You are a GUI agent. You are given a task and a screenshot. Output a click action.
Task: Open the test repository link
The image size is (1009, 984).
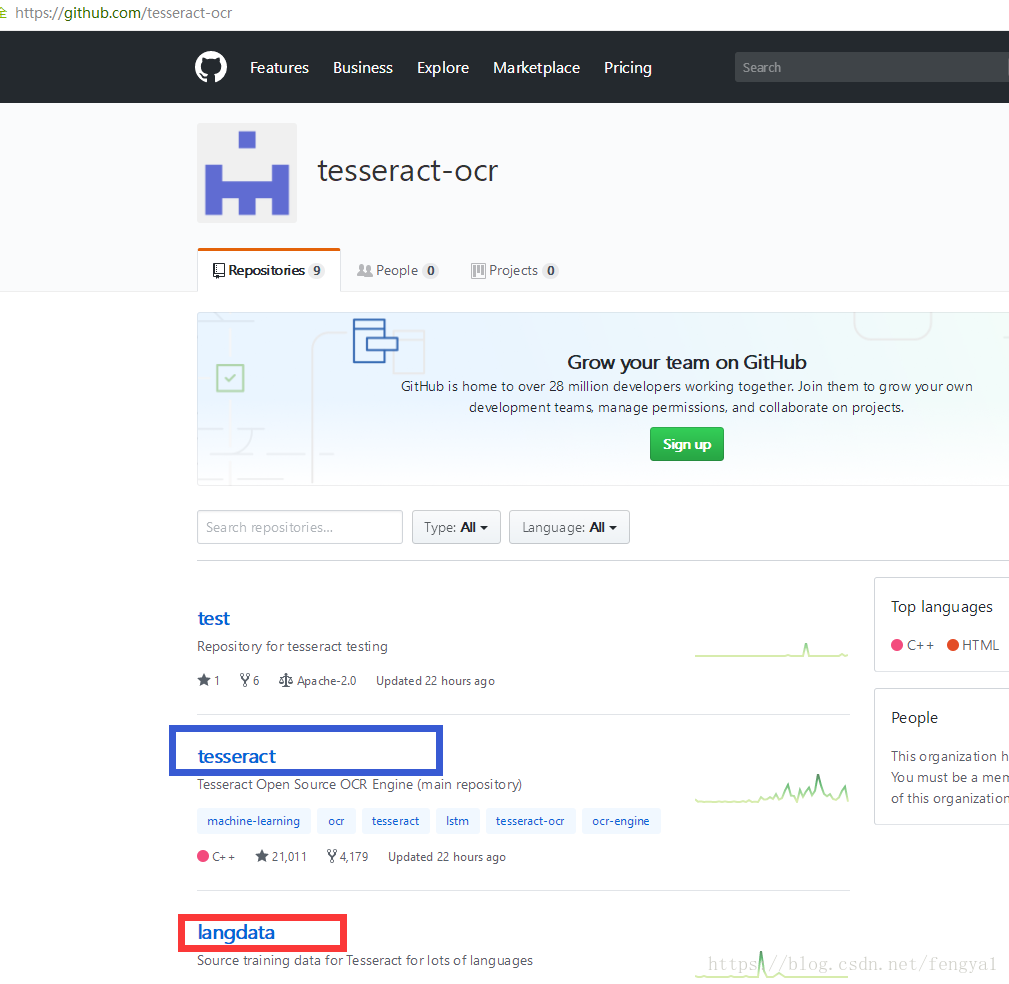[214, 618]
